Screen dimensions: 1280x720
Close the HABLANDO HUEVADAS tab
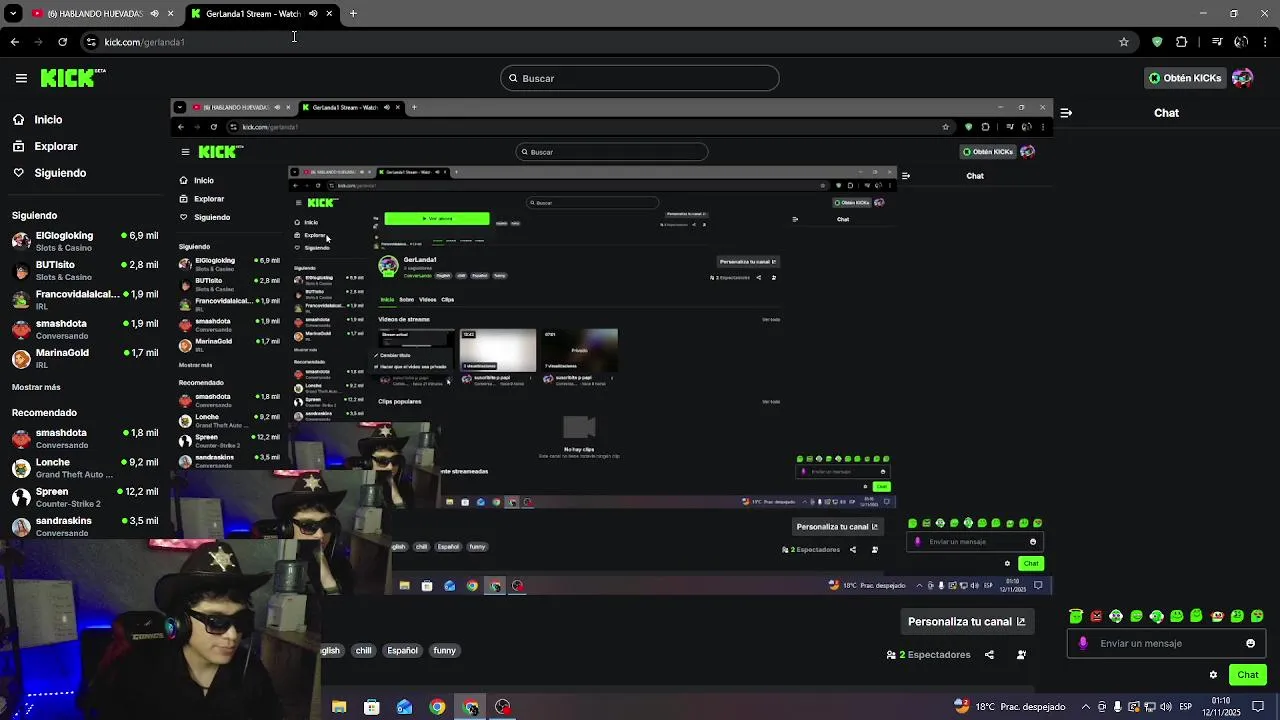coord(170,14)
